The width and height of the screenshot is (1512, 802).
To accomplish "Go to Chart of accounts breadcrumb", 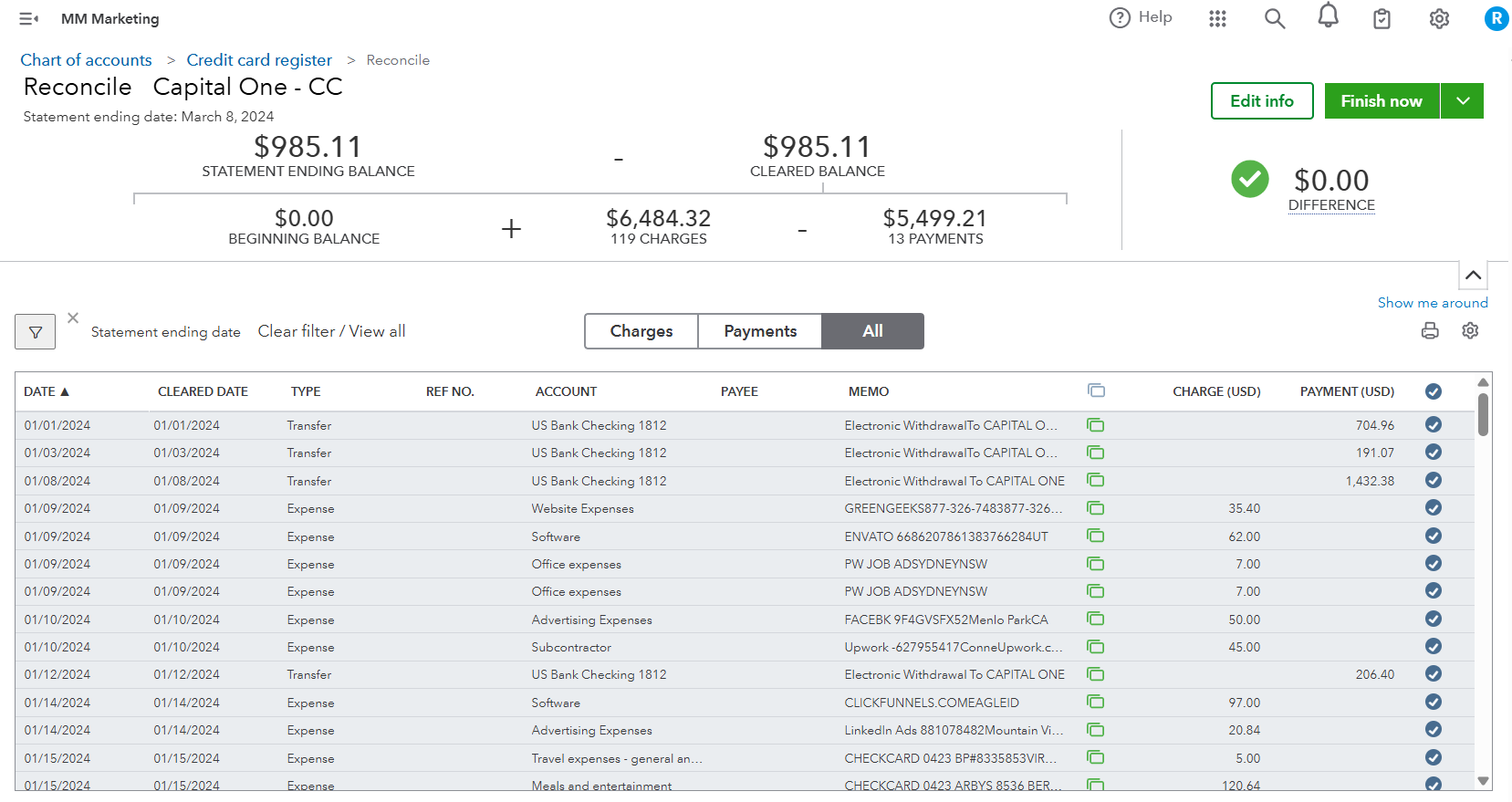I will click(x=86, y=60).
